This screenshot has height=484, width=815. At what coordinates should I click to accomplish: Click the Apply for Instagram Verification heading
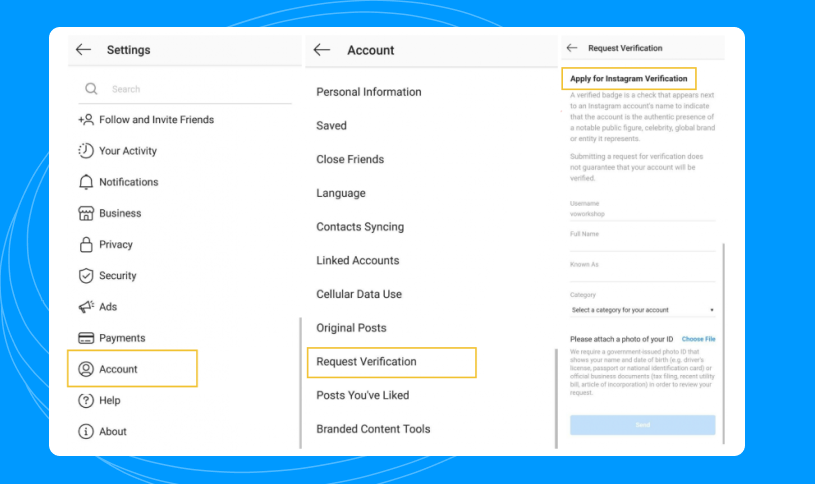(x=628, y=79)
